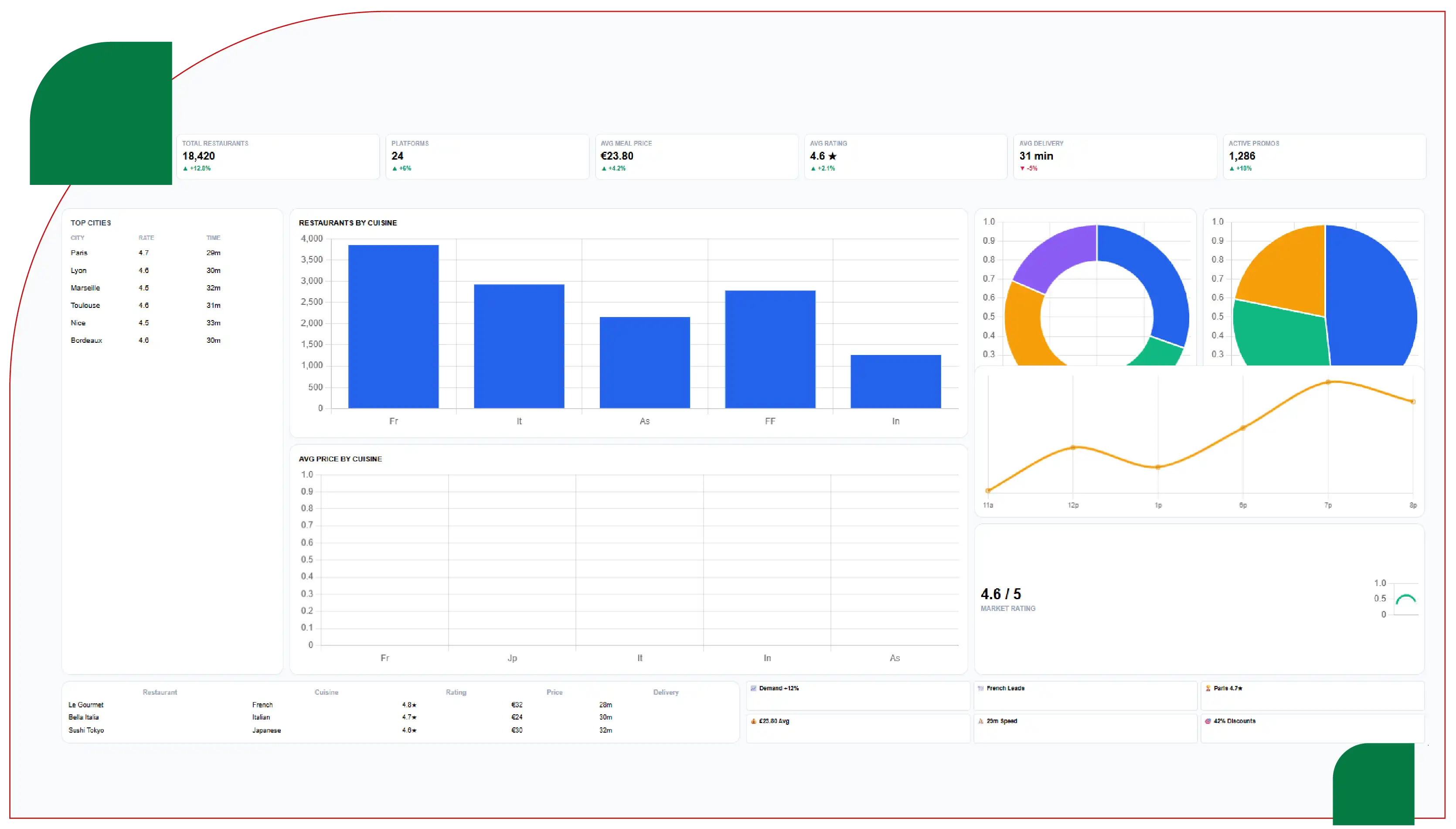Click the icon next to French Leads

click(x=980, y=689)
